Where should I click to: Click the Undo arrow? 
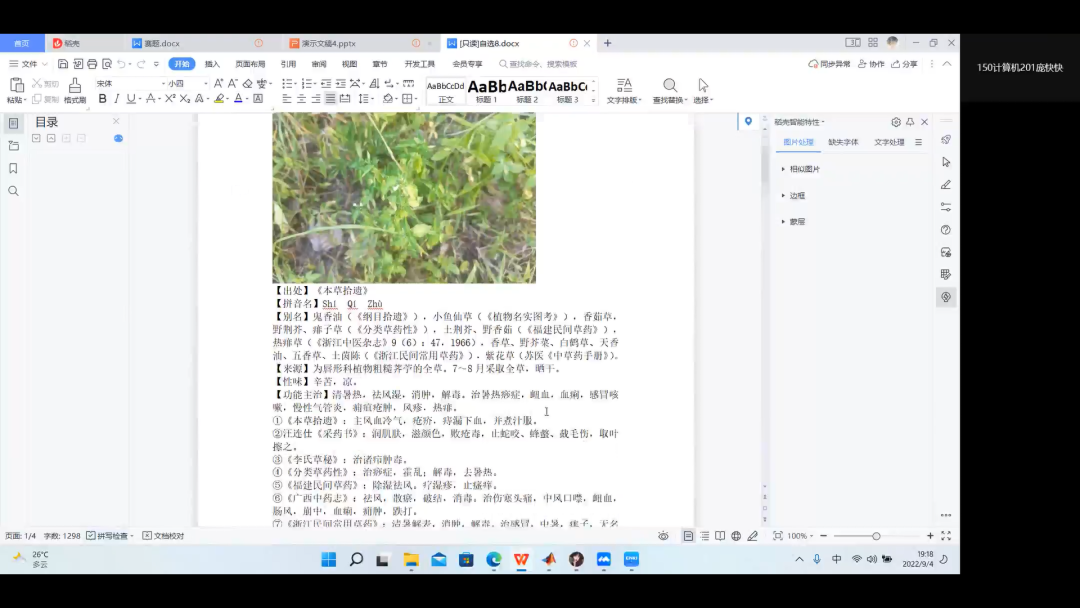tap(121, 64)
